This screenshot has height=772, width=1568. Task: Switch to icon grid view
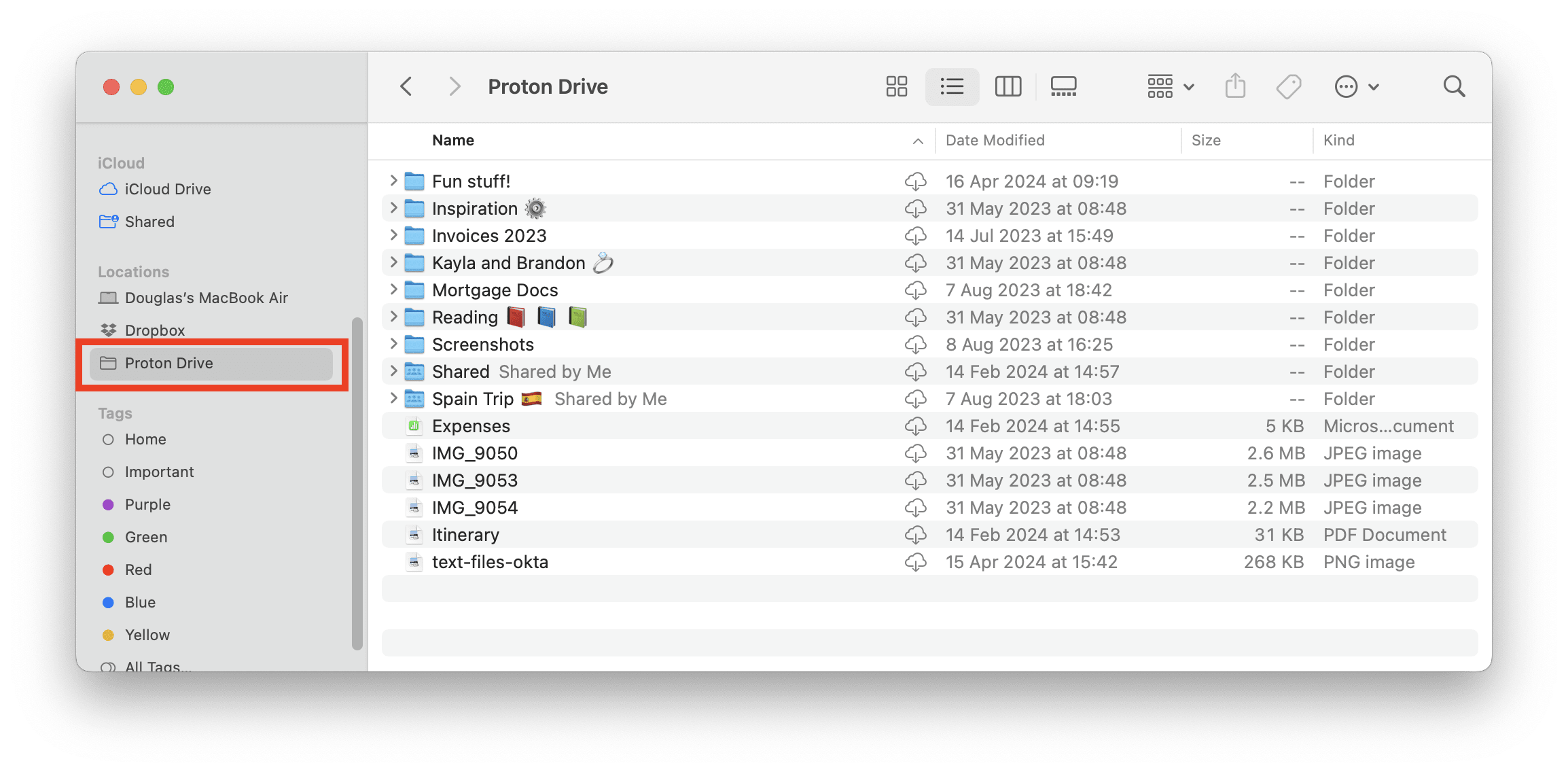[897, 86]
